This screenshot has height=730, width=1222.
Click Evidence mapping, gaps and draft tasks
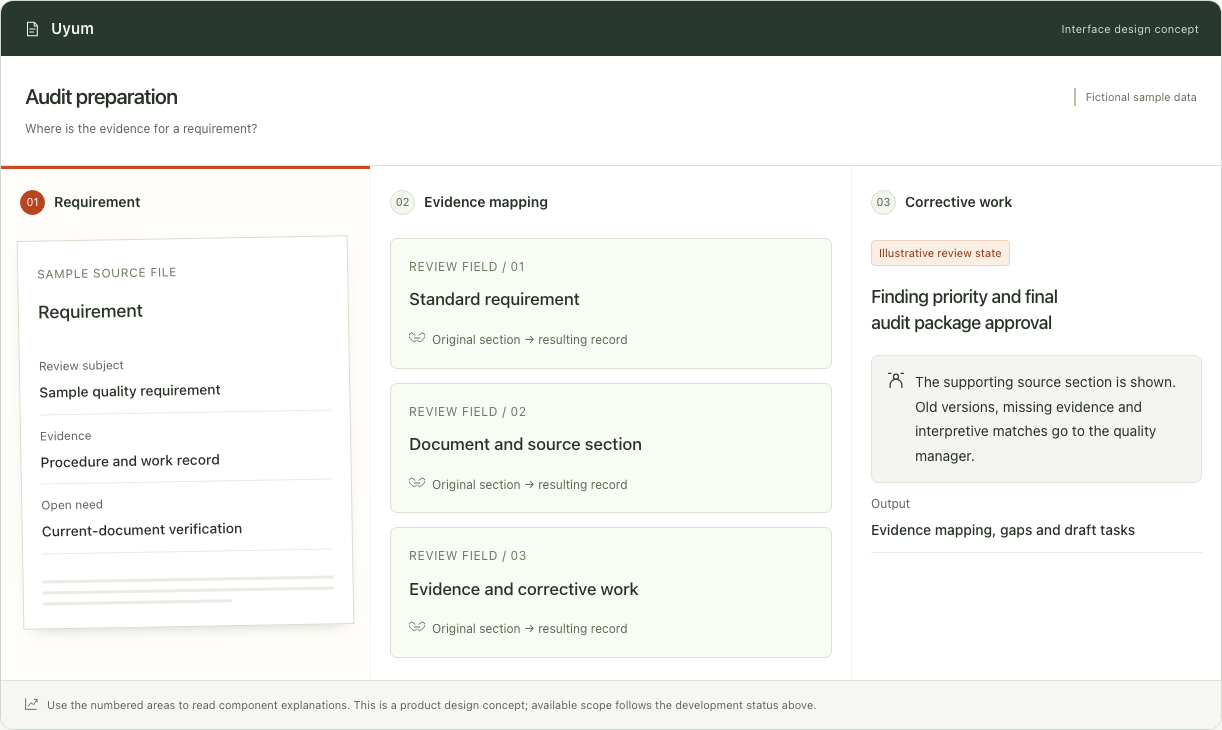pos(1003,531)
